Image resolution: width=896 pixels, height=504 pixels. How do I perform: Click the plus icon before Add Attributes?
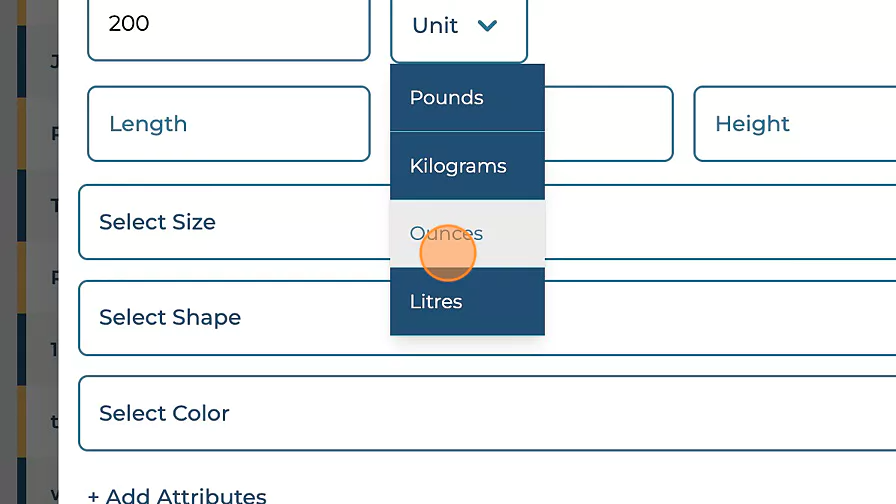pos(93,496)
